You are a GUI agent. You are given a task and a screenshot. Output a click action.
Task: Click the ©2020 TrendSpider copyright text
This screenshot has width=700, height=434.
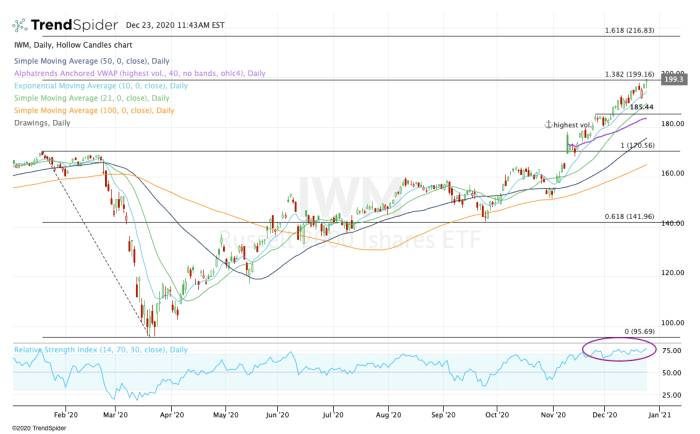(39, 428)
